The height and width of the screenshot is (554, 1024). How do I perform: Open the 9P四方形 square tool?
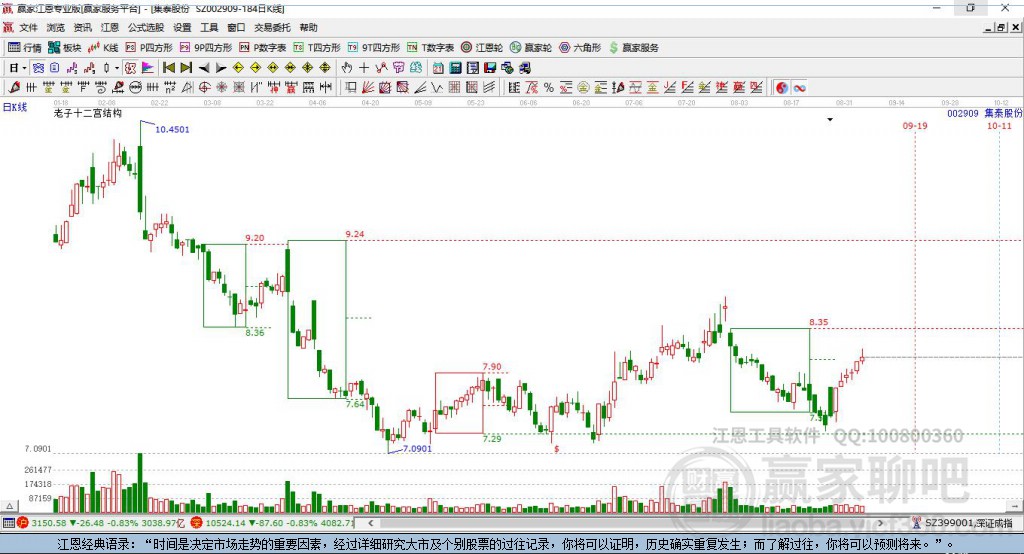pos(206,48)
